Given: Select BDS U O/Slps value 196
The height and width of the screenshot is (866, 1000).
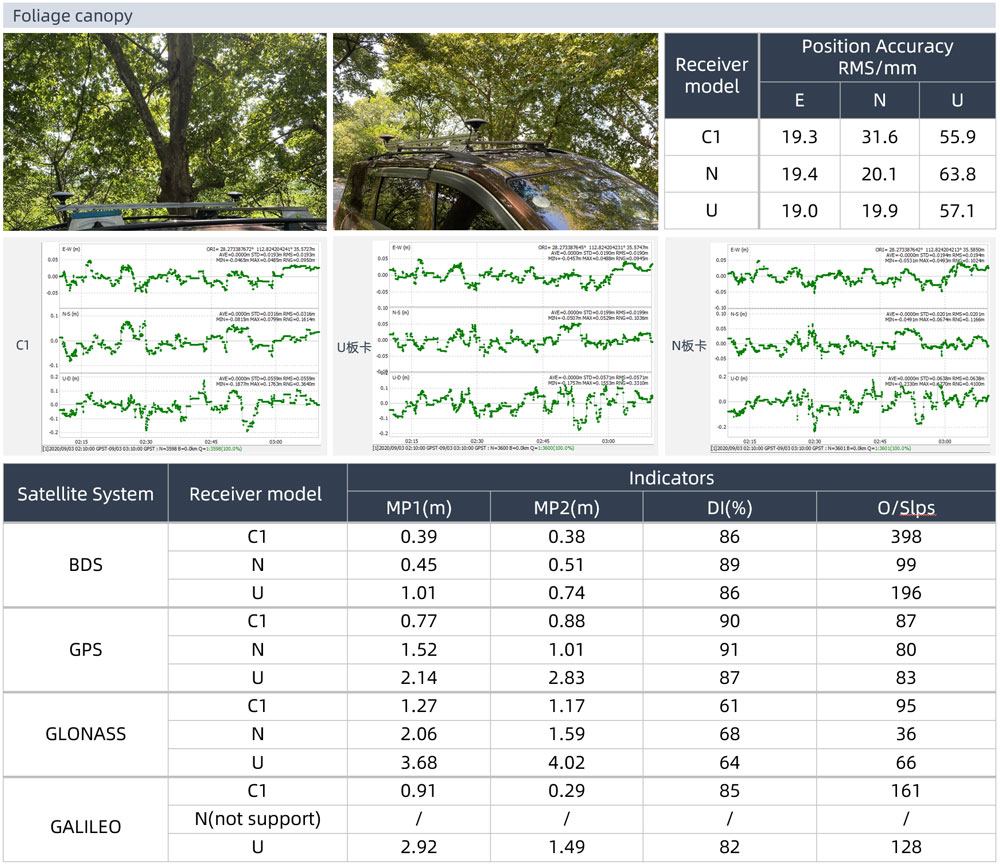Looking at the screenshot, I should coord(906,593).
